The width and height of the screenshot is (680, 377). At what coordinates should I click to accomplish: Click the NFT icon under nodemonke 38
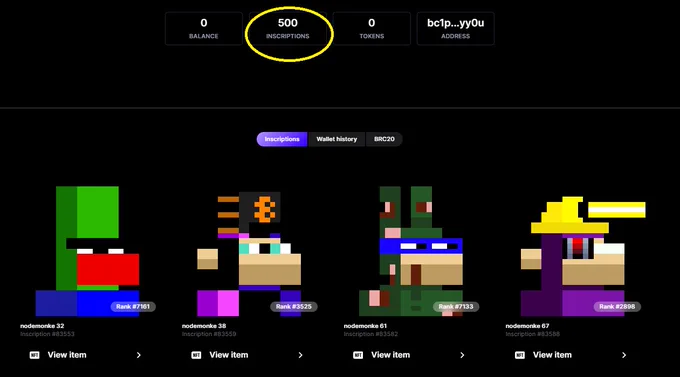tap(196, 355)
